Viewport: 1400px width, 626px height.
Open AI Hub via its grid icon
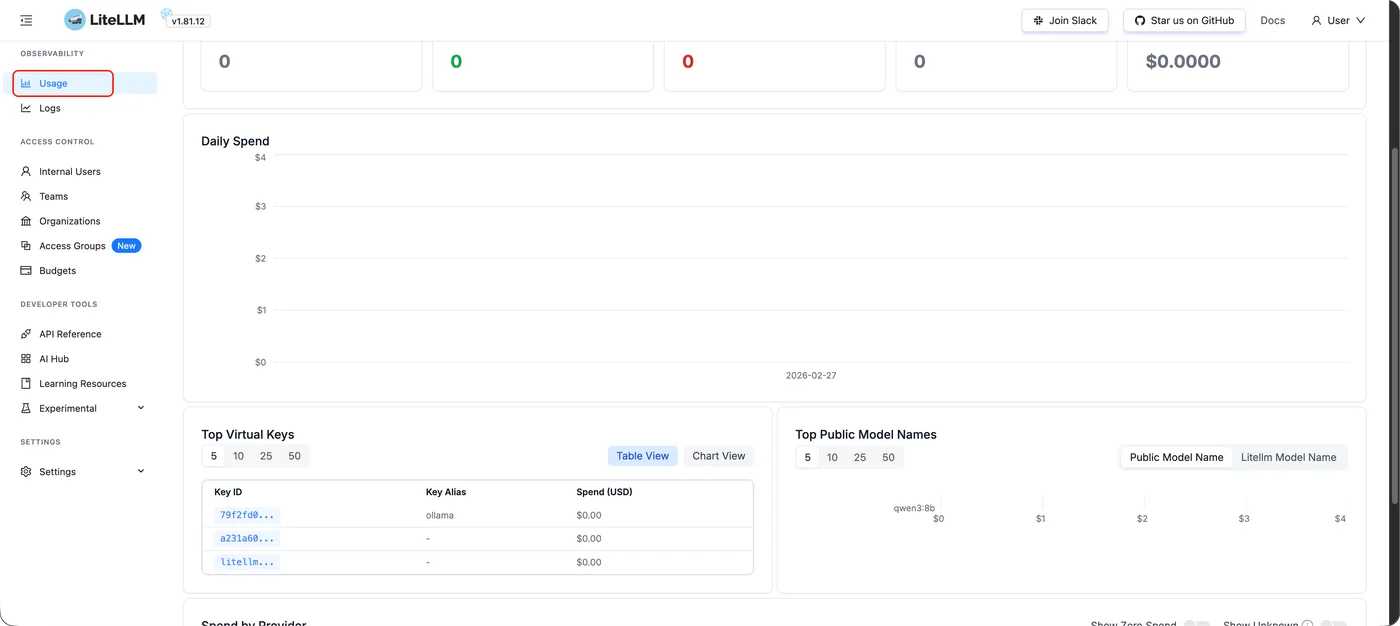coord(26,359)
